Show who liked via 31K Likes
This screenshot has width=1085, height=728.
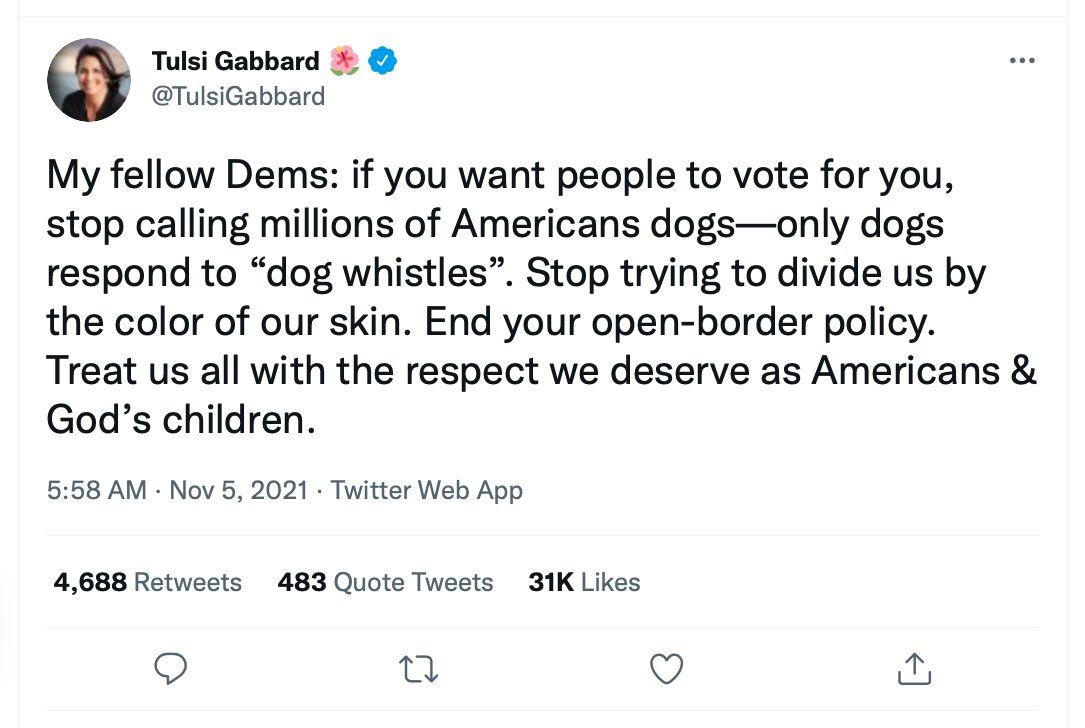[x=584, y=582]
